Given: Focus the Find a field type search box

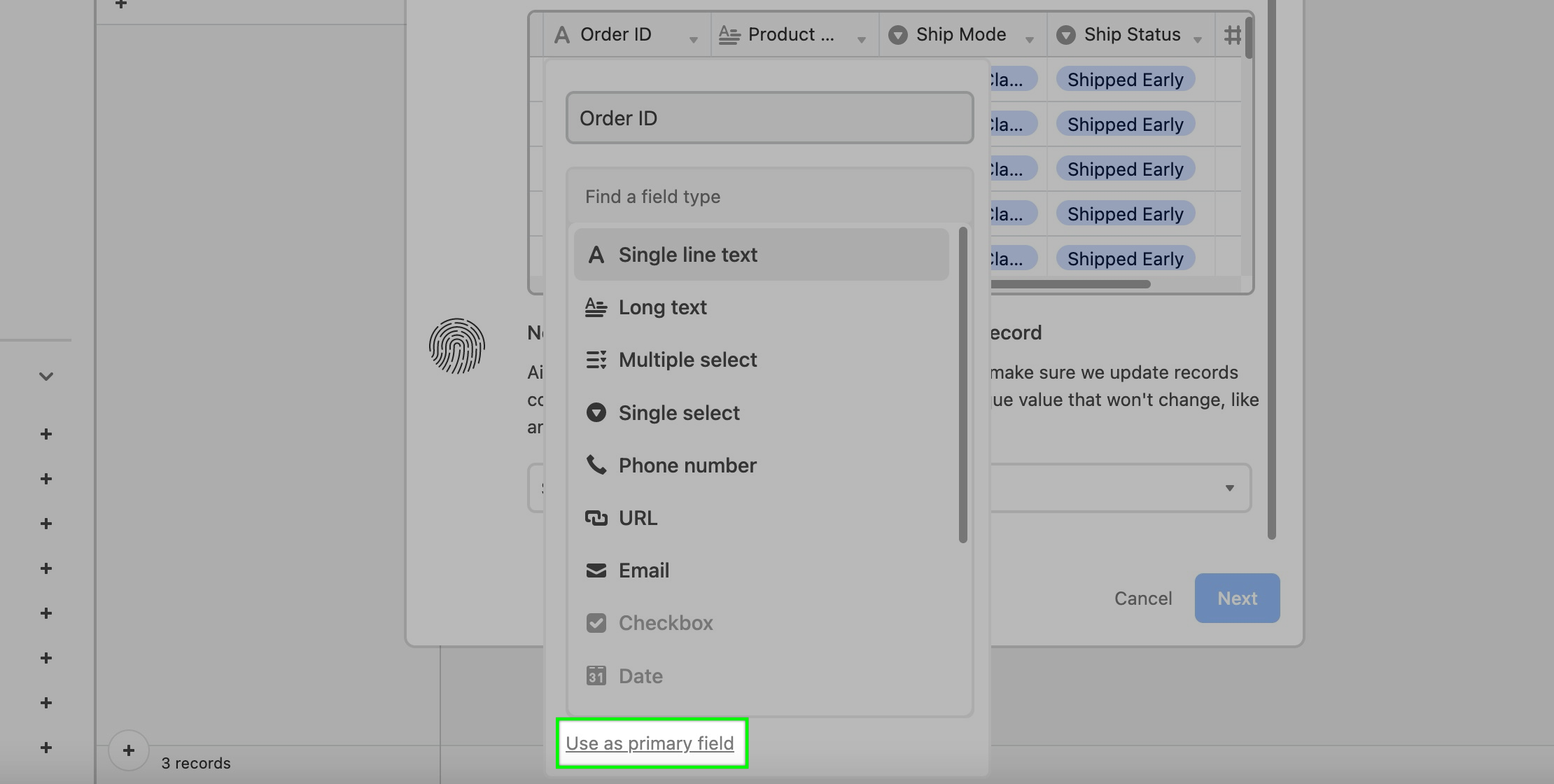Looking at the screenshot, I should tap(769, 197).
